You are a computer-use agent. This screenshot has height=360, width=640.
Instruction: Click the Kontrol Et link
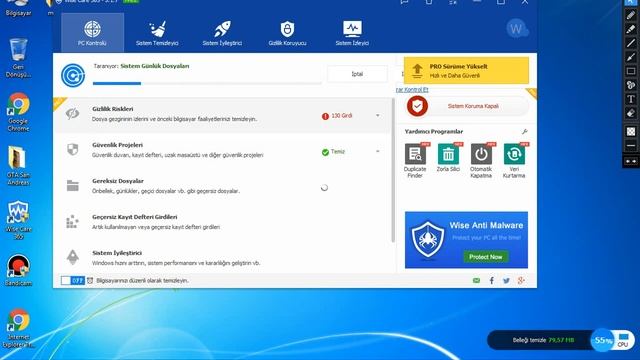click(x=412, y=89)
